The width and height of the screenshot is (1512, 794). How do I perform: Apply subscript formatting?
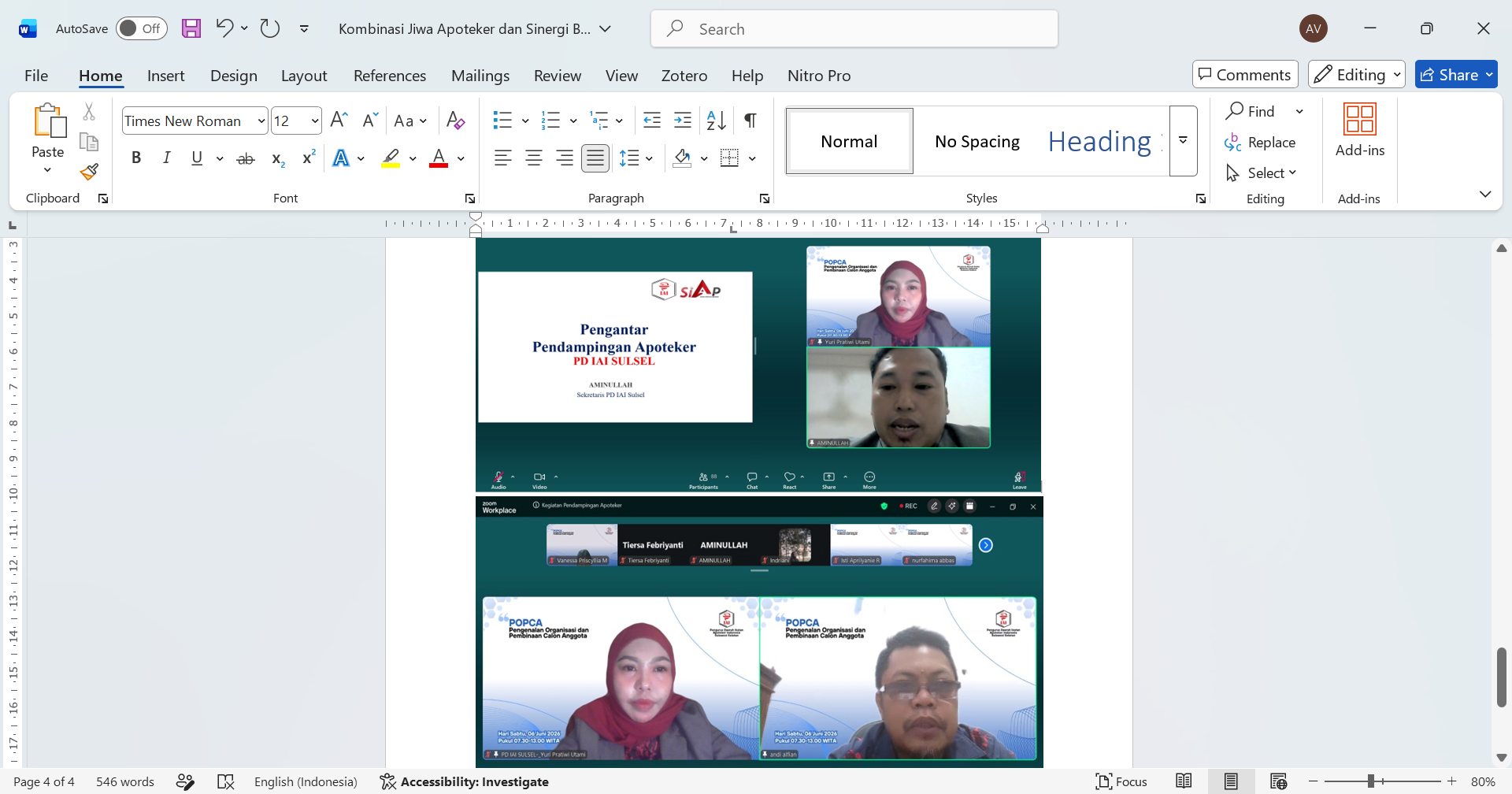pyautogui.click(x=277, y=158)
